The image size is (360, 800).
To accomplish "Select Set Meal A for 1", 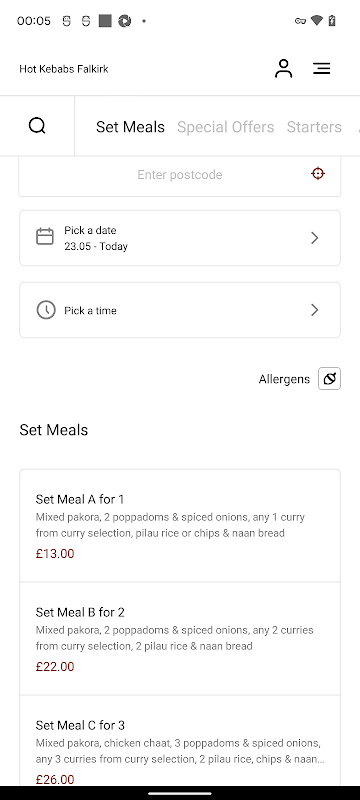I will coord(179,526).
